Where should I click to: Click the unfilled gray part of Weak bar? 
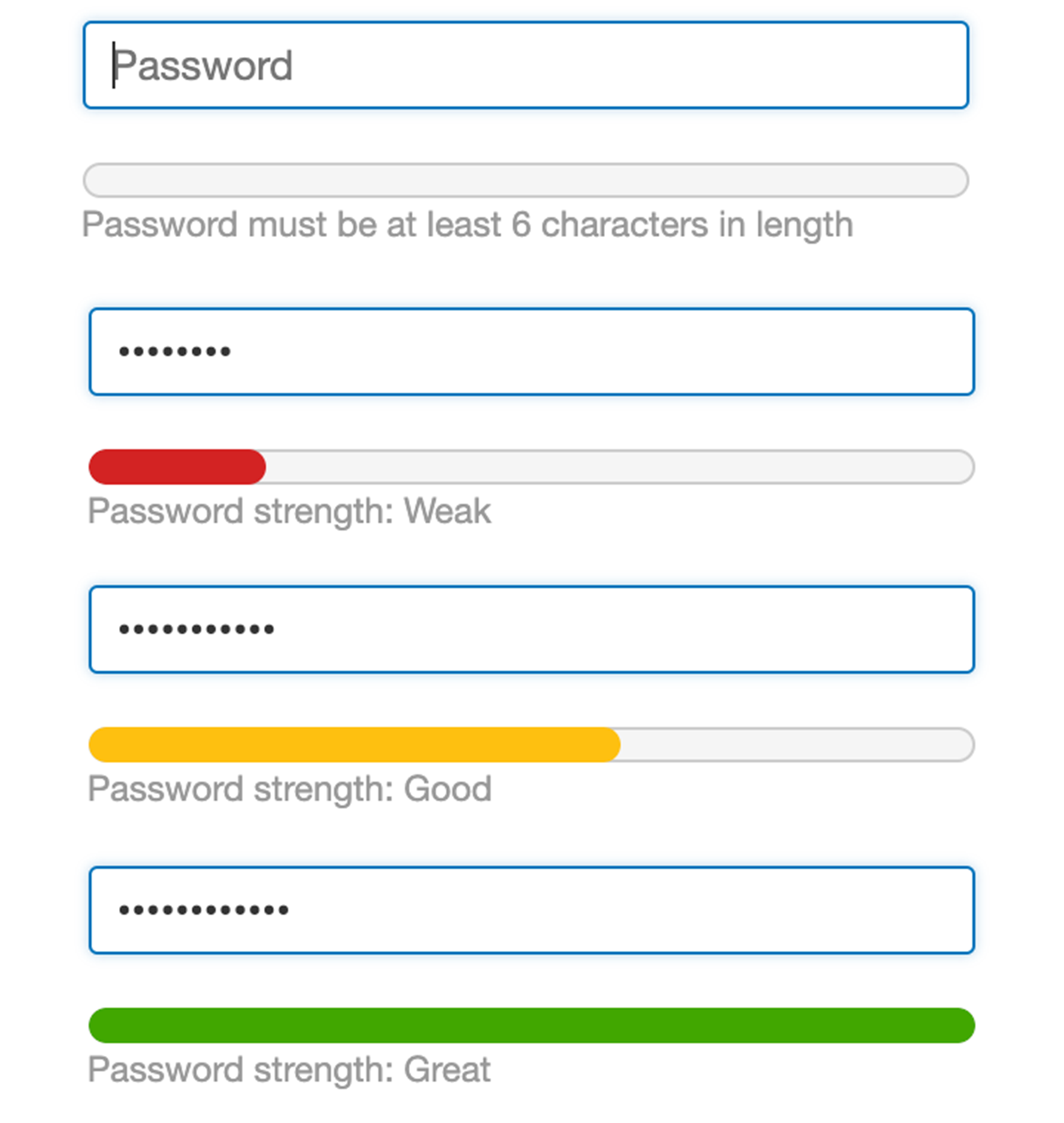pos(619,467)
